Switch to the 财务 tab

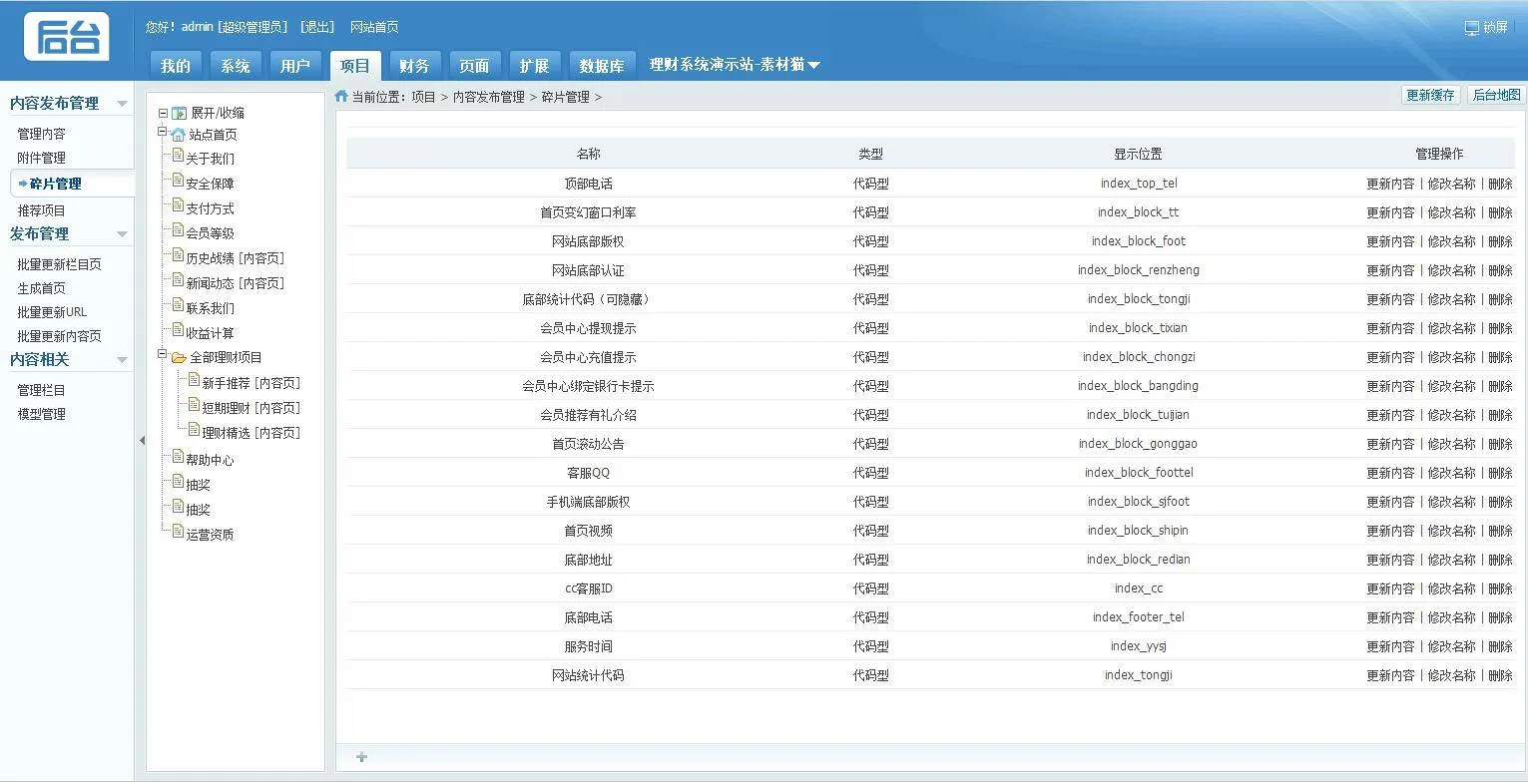pyautogui.click(x=414, y=66)
